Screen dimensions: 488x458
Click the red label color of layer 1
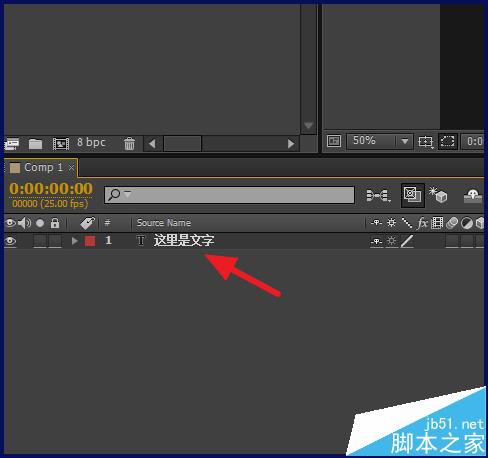pyautogui.click(x=90, y=241)
